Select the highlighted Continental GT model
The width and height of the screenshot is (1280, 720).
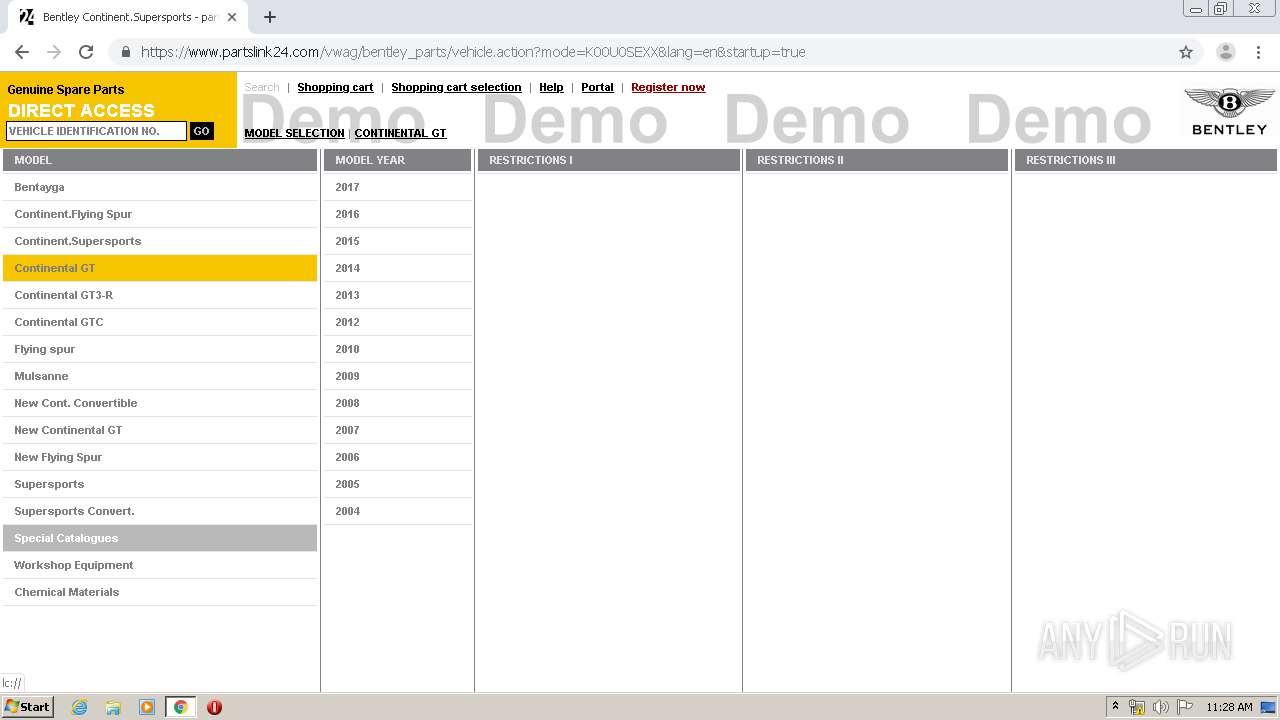[x=160, y=268]
